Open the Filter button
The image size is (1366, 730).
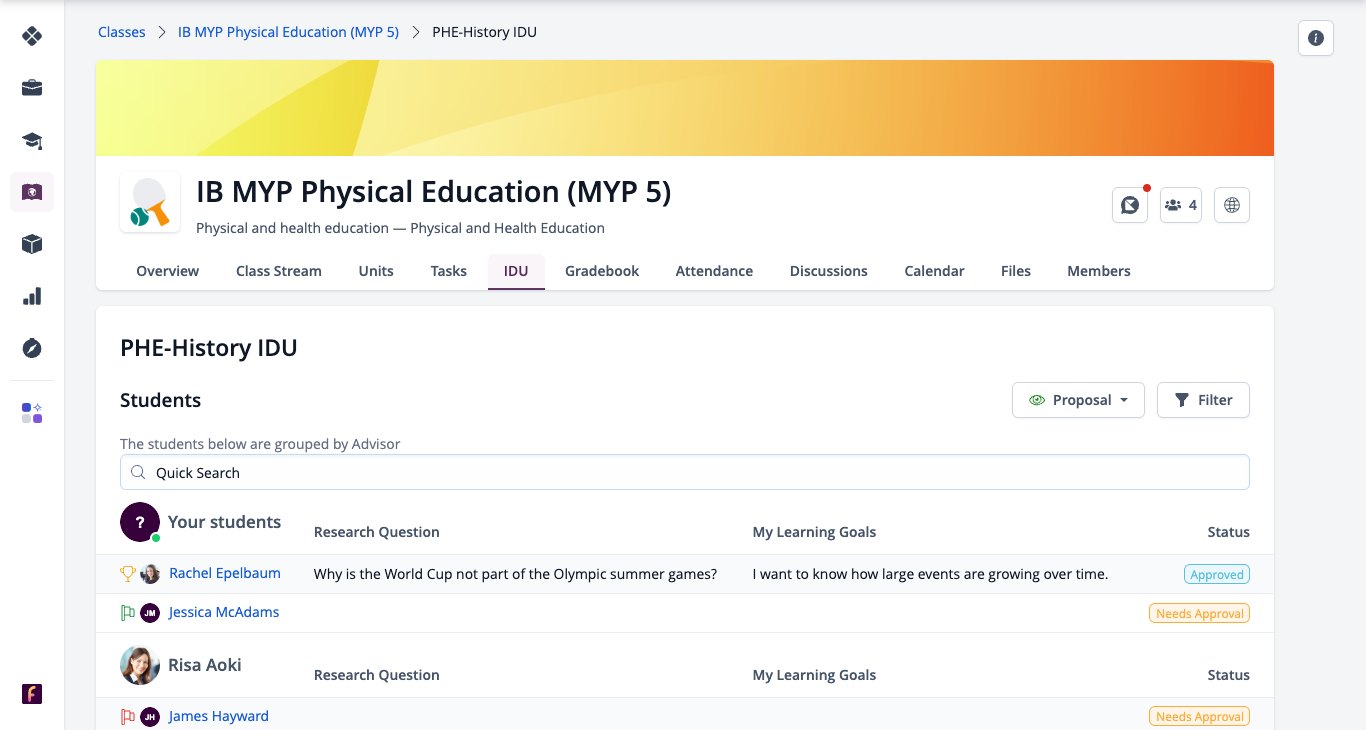pyautogui.click(x=1203, y=400)
